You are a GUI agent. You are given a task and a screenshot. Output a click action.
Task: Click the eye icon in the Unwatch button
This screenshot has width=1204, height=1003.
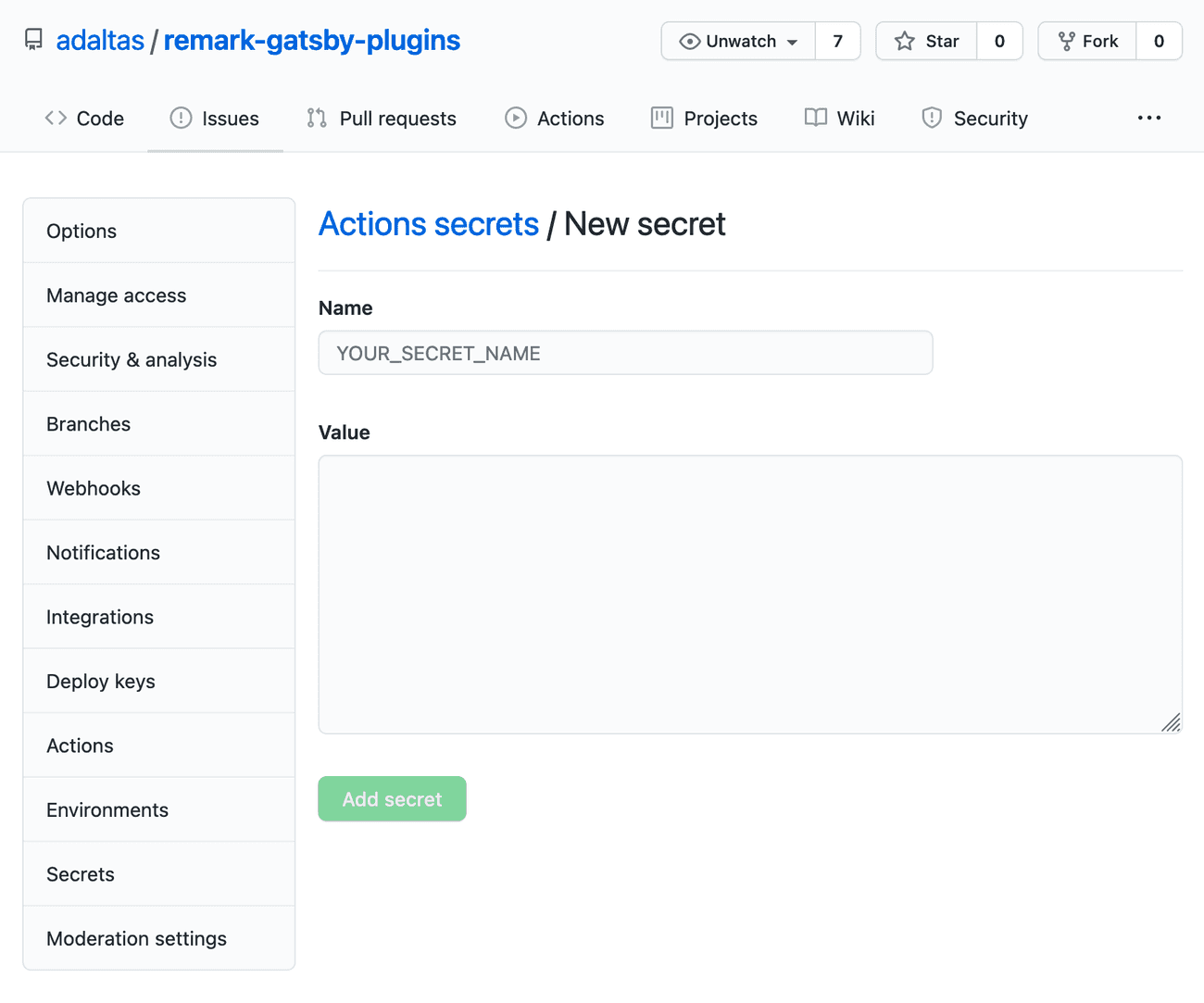point(688,41)
